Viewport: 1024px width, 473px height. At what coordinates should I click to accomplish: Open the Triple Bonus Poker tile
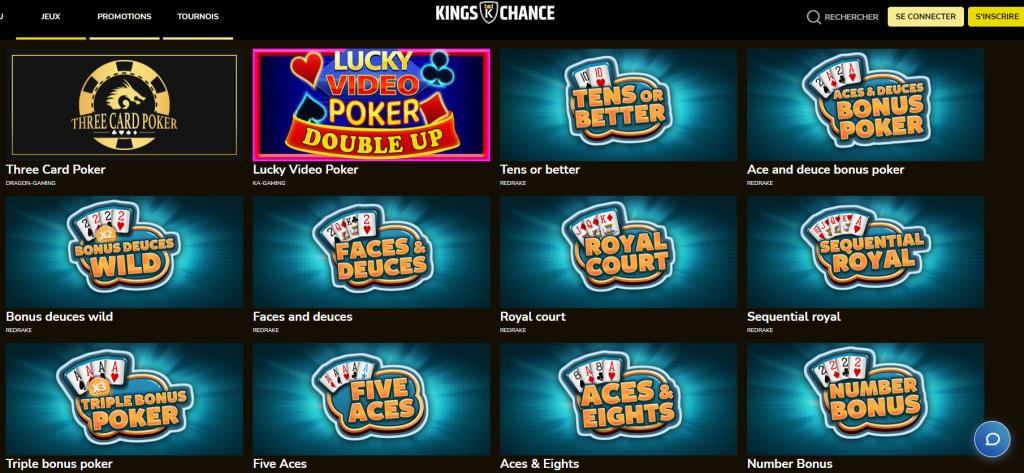[x=124, y=399]
